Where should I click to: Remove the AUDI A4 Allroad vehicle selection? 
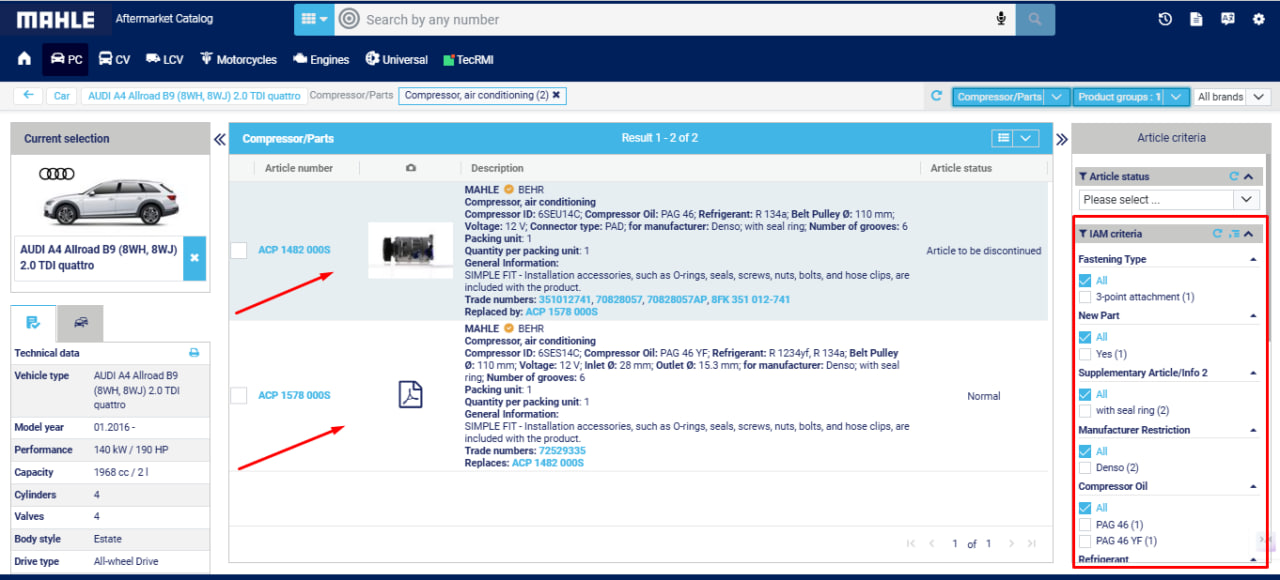pyautogui.click(x=195, y=258)
